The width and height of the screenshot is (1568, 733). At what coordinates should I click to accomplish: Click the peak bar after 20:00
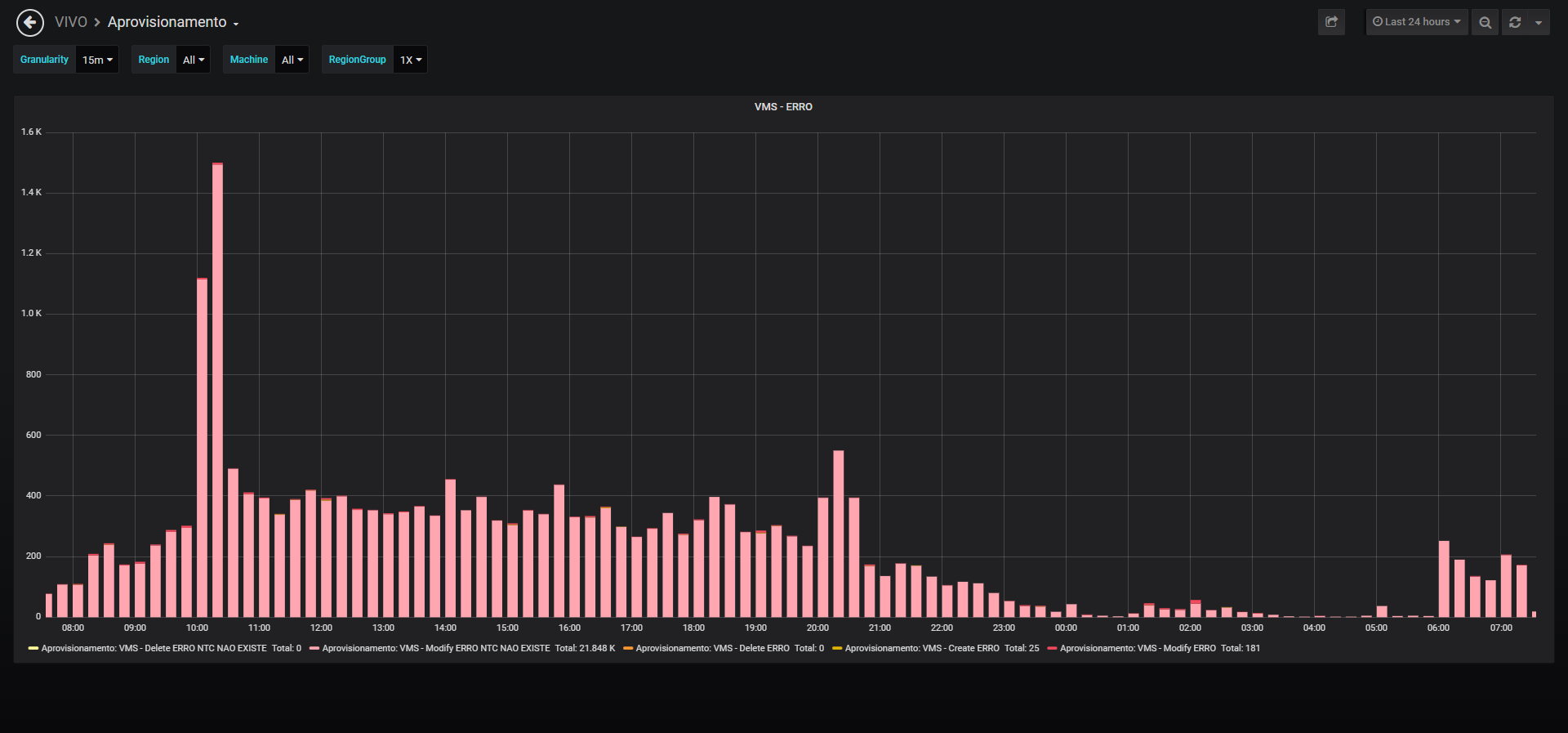pos(838,534)
